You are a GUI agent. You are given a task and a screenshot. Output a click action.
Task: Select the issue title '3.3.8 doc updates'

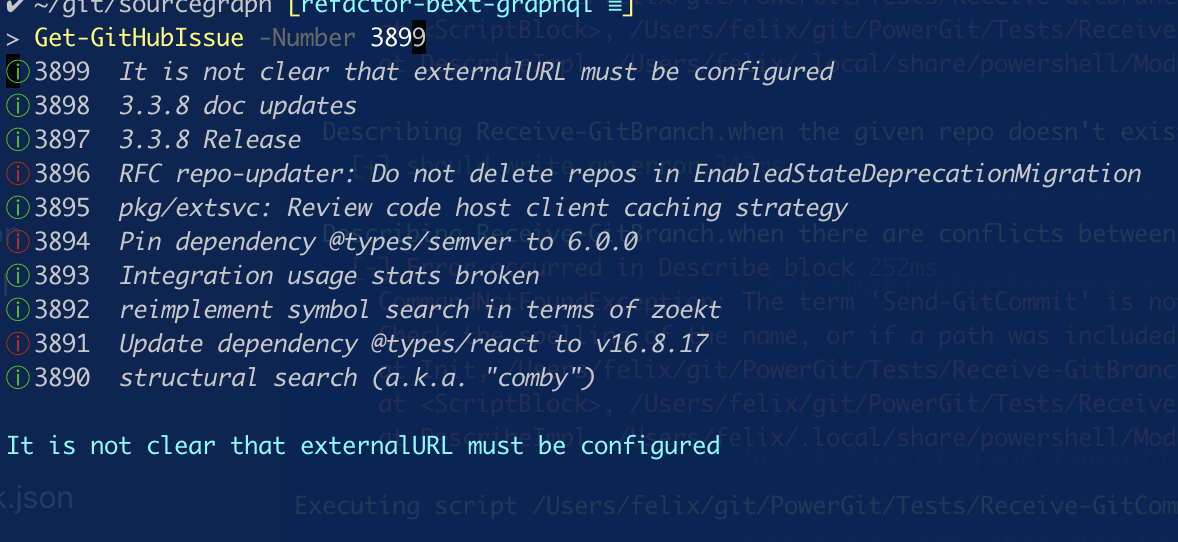pyautogui.click(x=237, y=106)
